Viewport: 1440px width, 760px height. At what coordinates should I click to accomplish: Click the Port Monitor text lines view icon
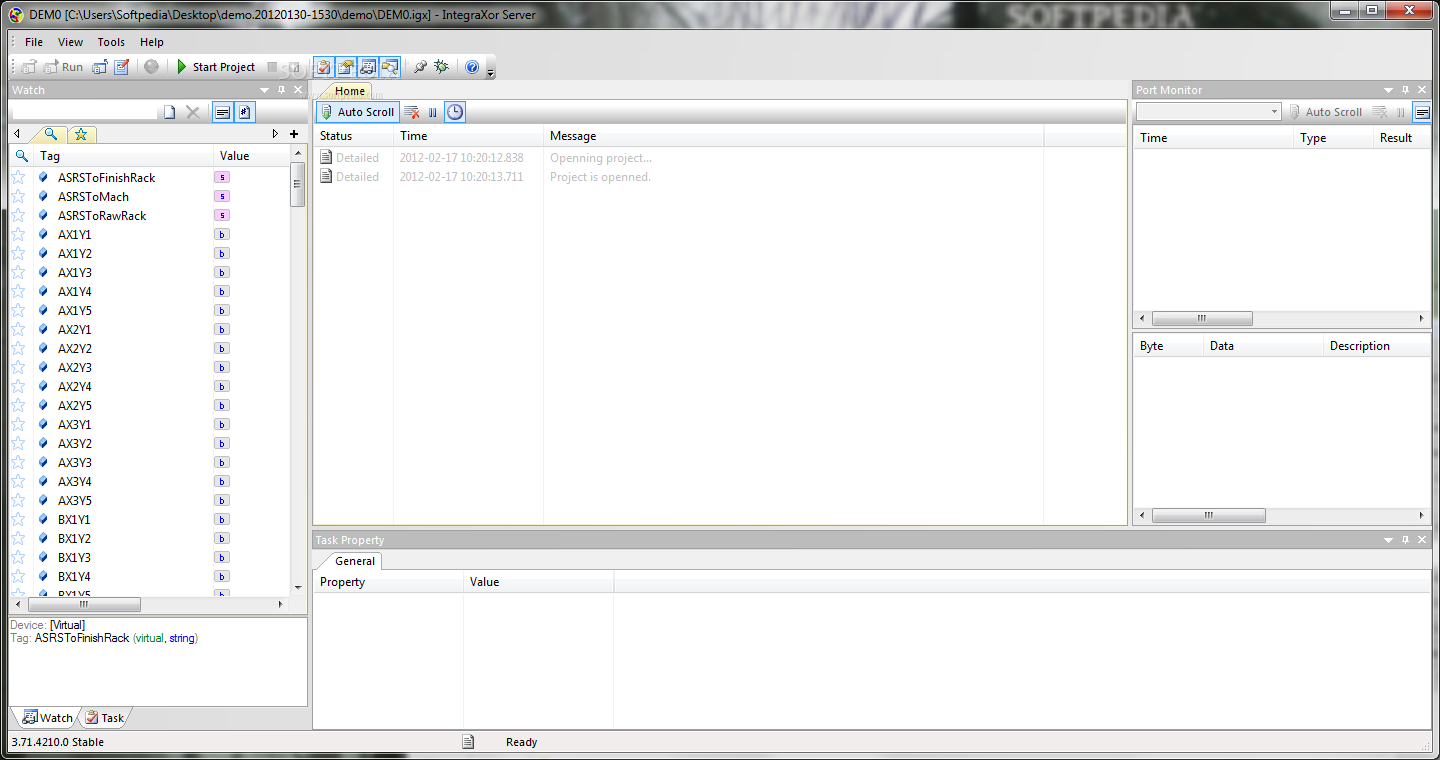pos(1421,112)
